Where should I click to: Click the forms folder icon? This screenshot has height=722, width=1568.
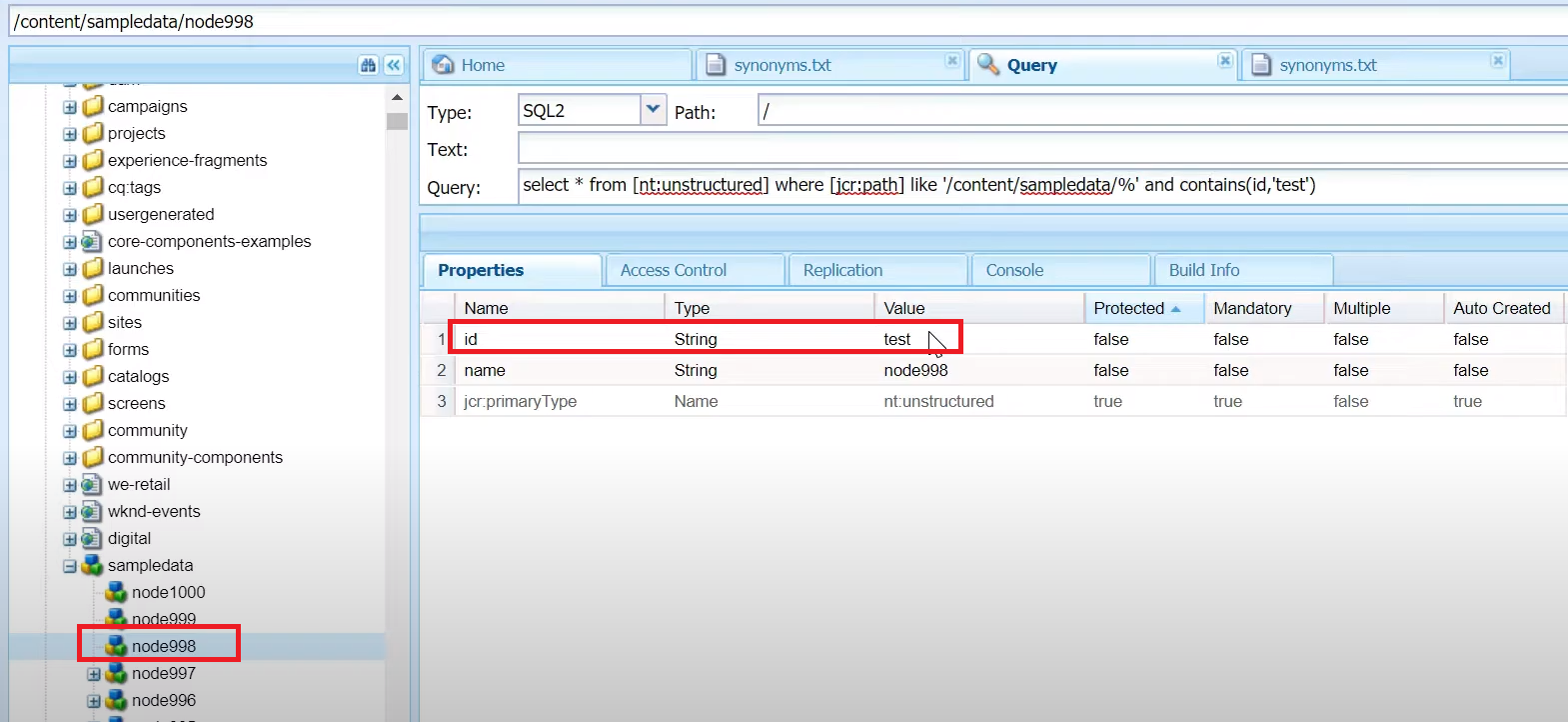tap(93, 349)
